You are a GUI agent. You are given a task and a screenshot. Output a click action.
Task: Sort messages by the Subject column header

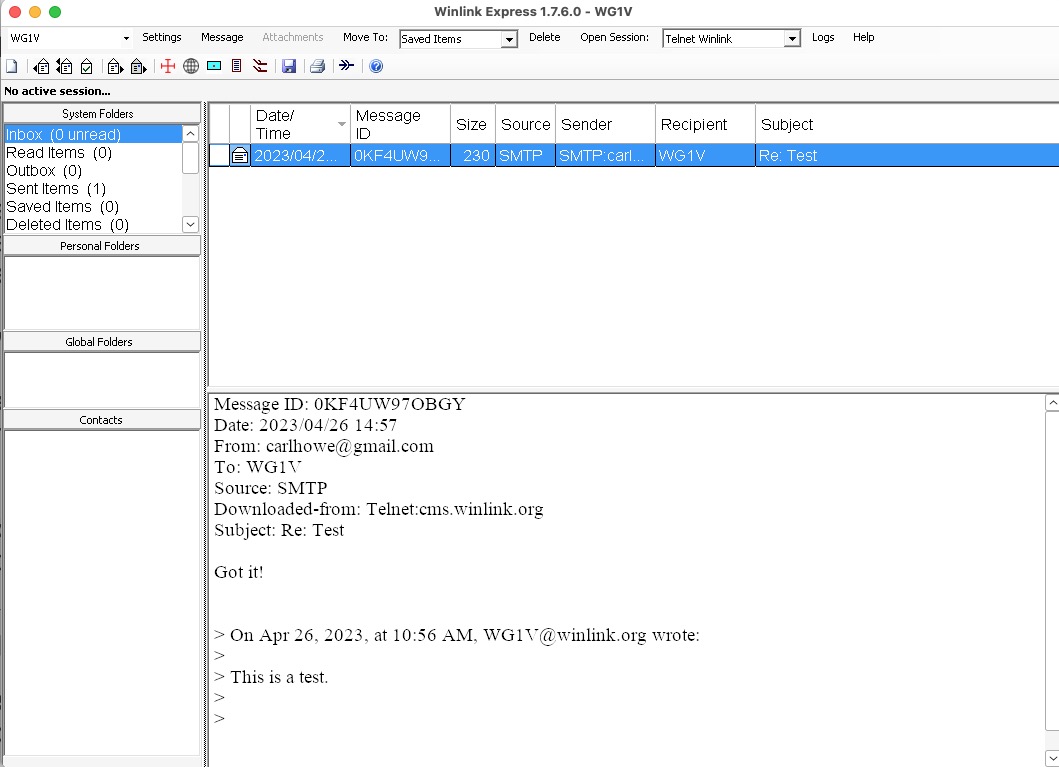point(787,125)
